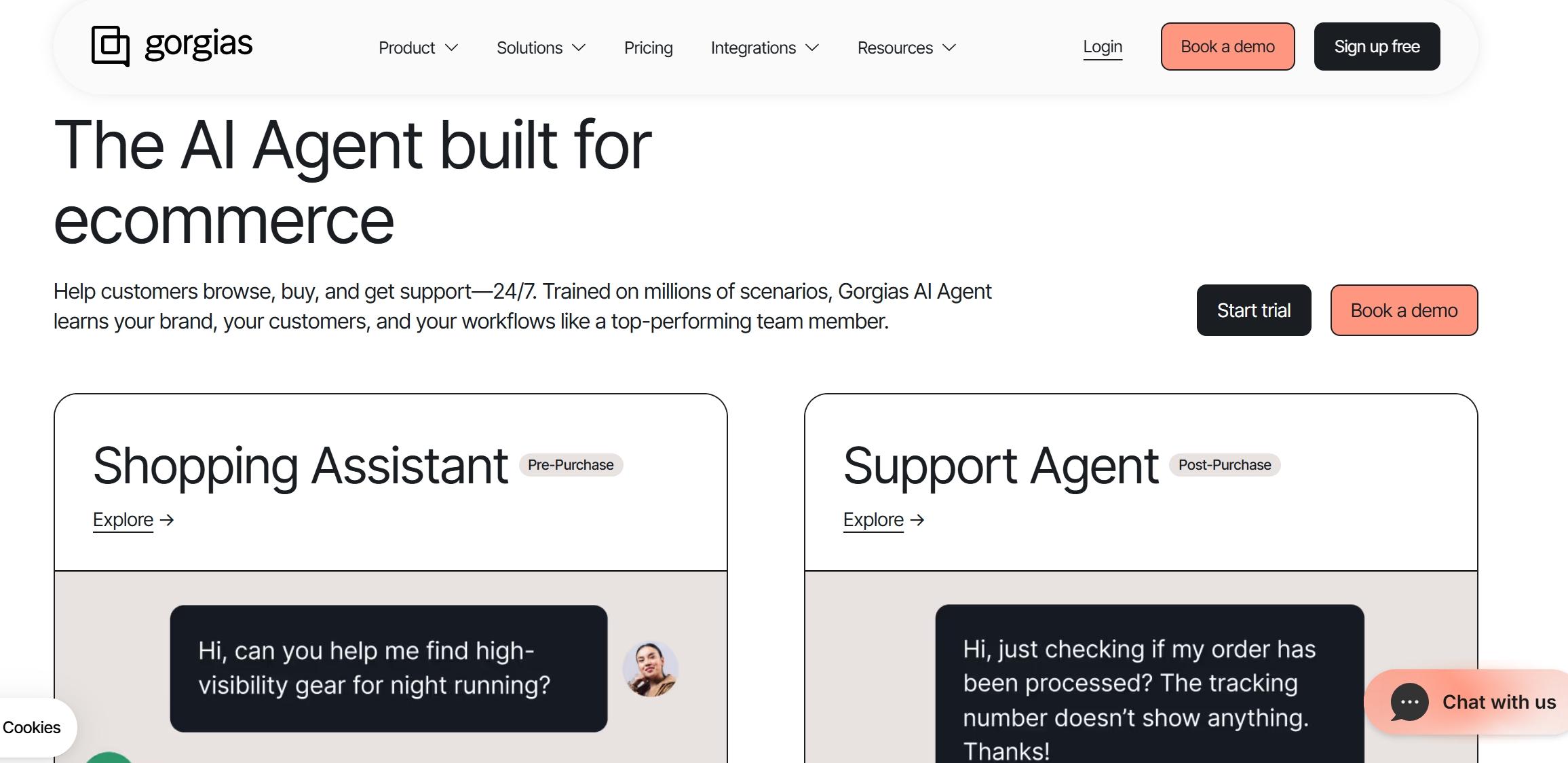
Task: Click the Gorgias logo icon
Action: point(110,46)
